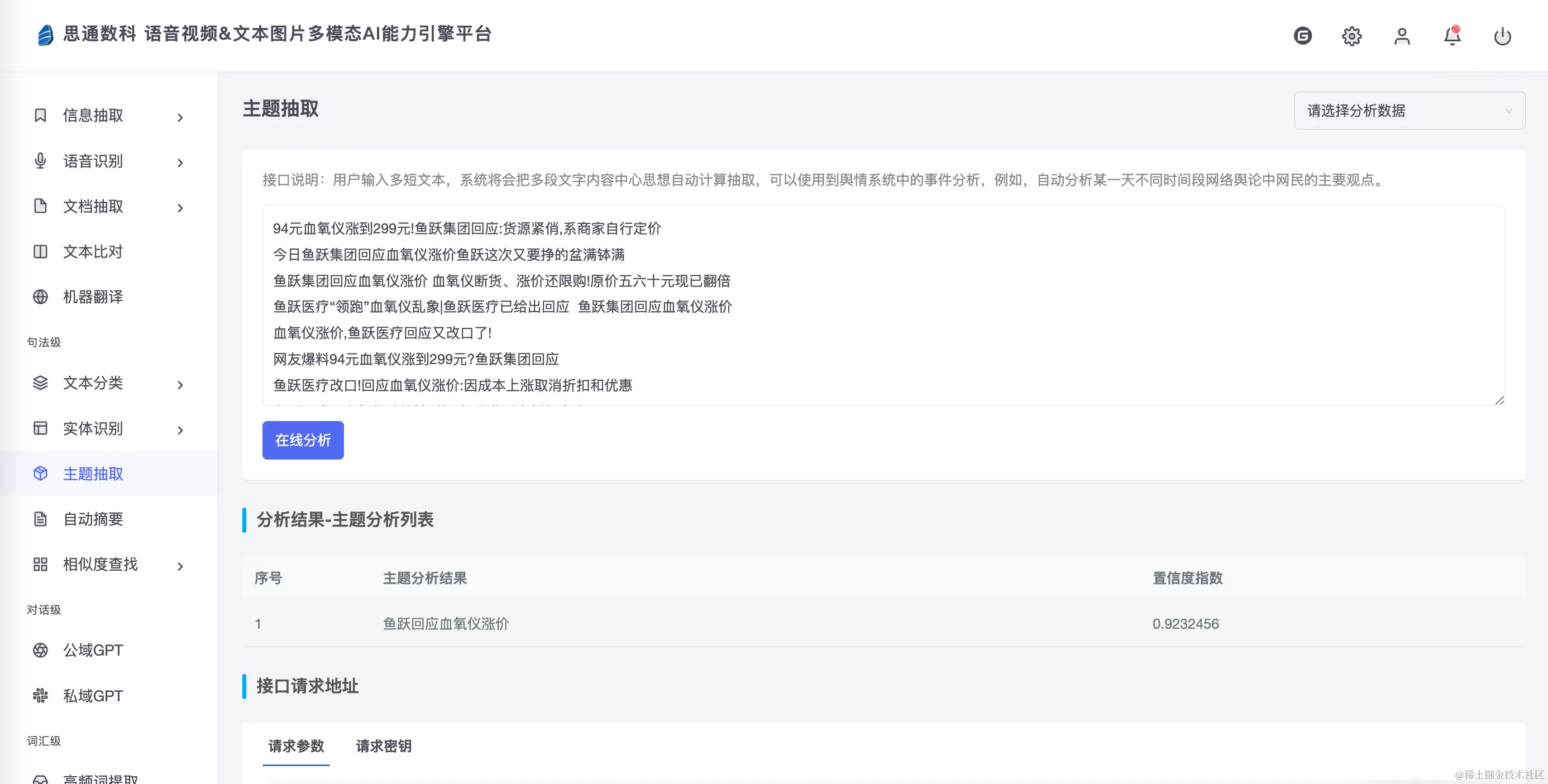Open the settings gear icon

coord(1351,36)
